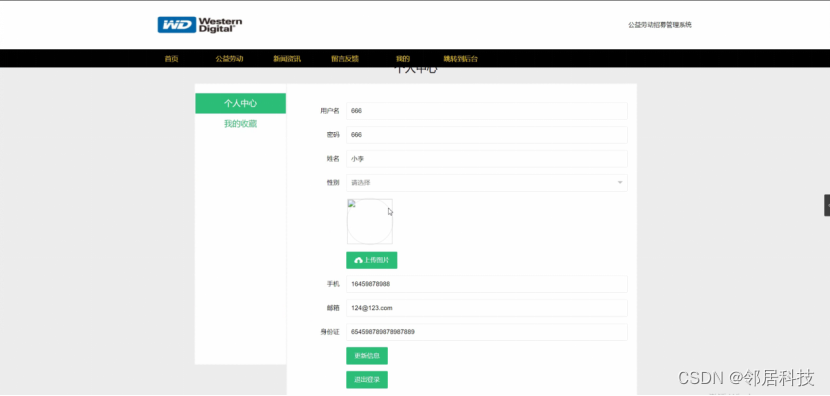Focus the 用户名 input field
The image size is (830, 396).
(486, 111)
